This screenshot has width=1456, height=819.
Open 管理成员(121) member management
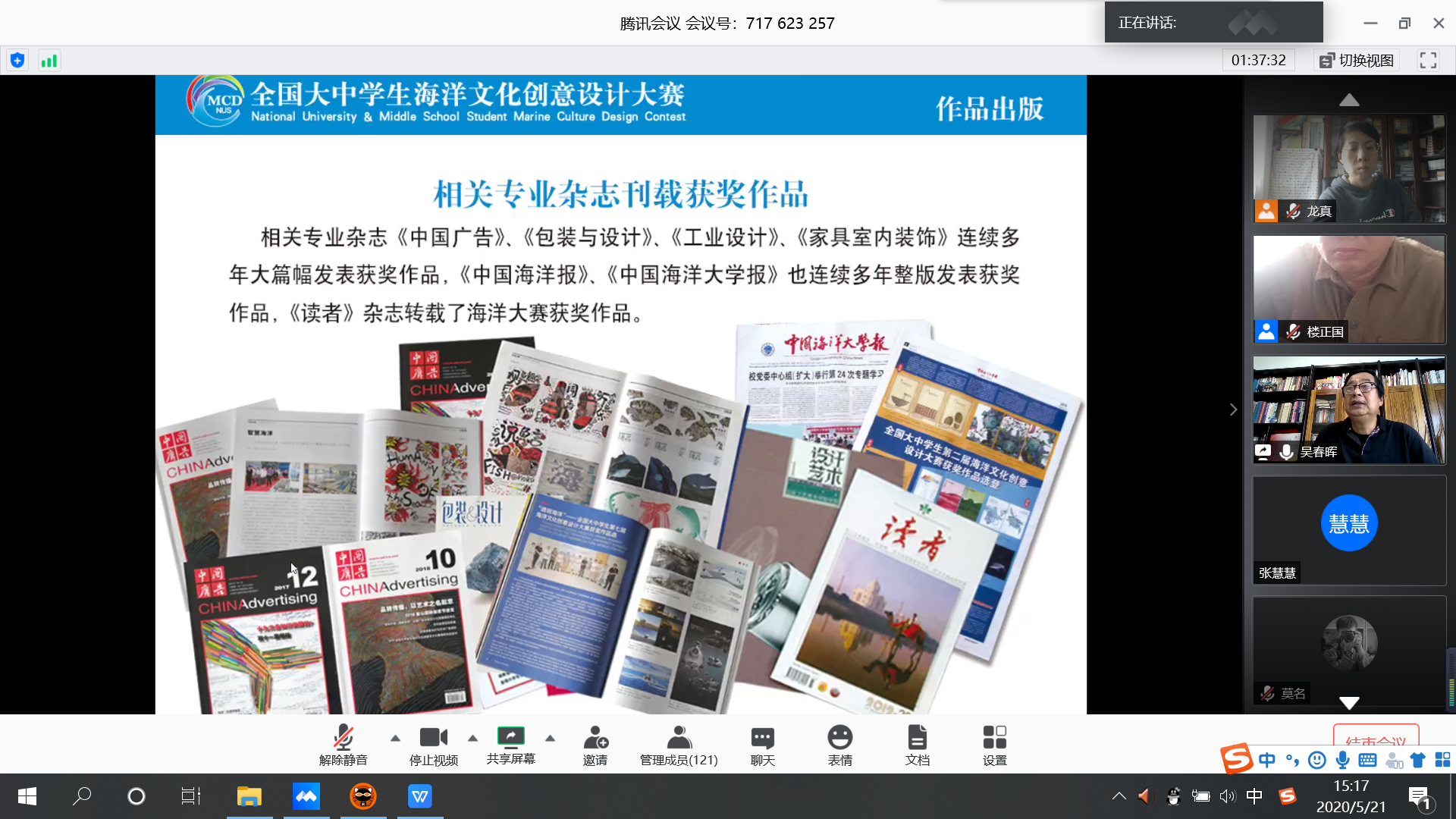tap(679, 745)
